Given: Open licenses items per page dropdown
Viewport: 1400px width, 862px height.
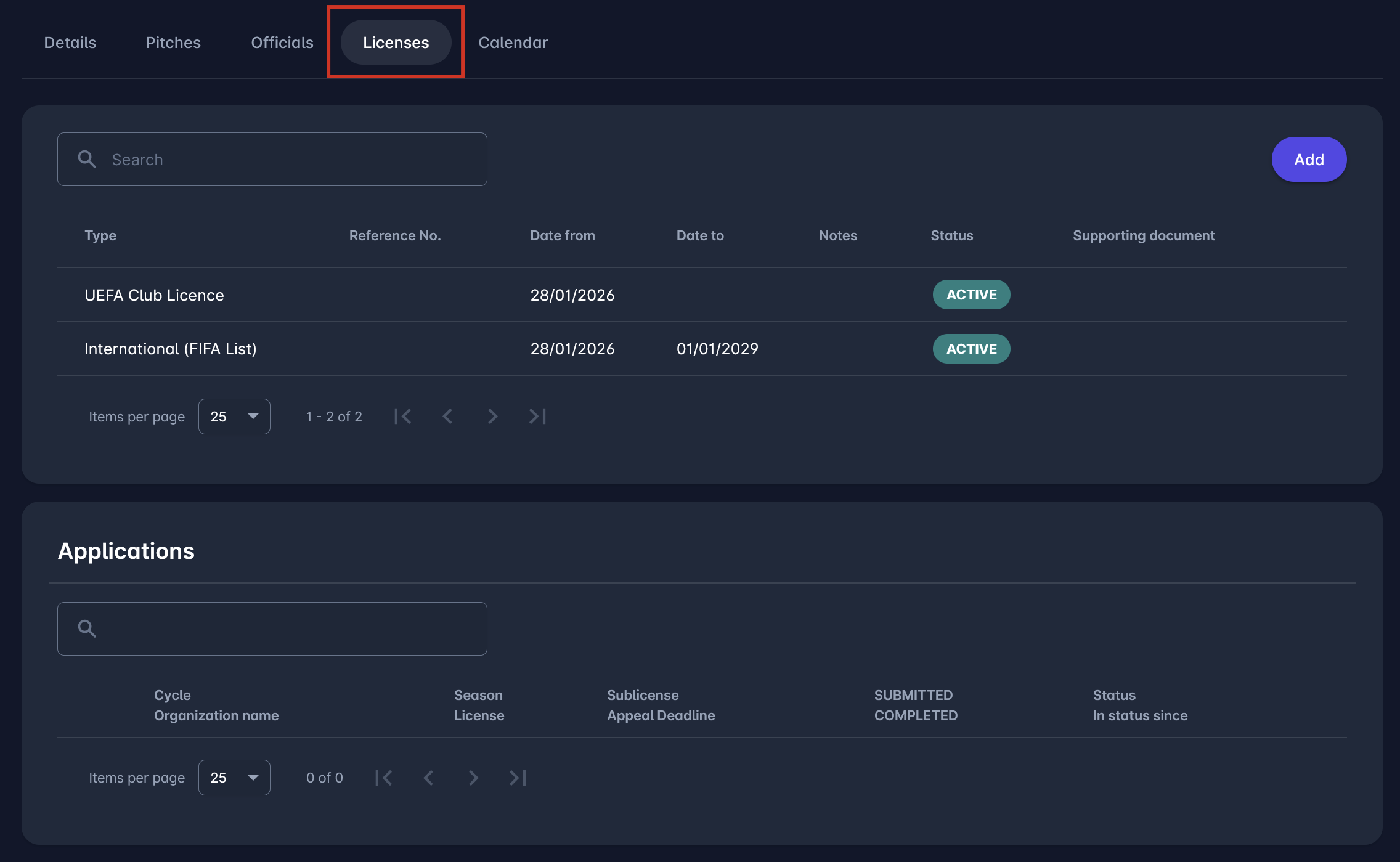Looking at the screenshot, I should point(234,417).
